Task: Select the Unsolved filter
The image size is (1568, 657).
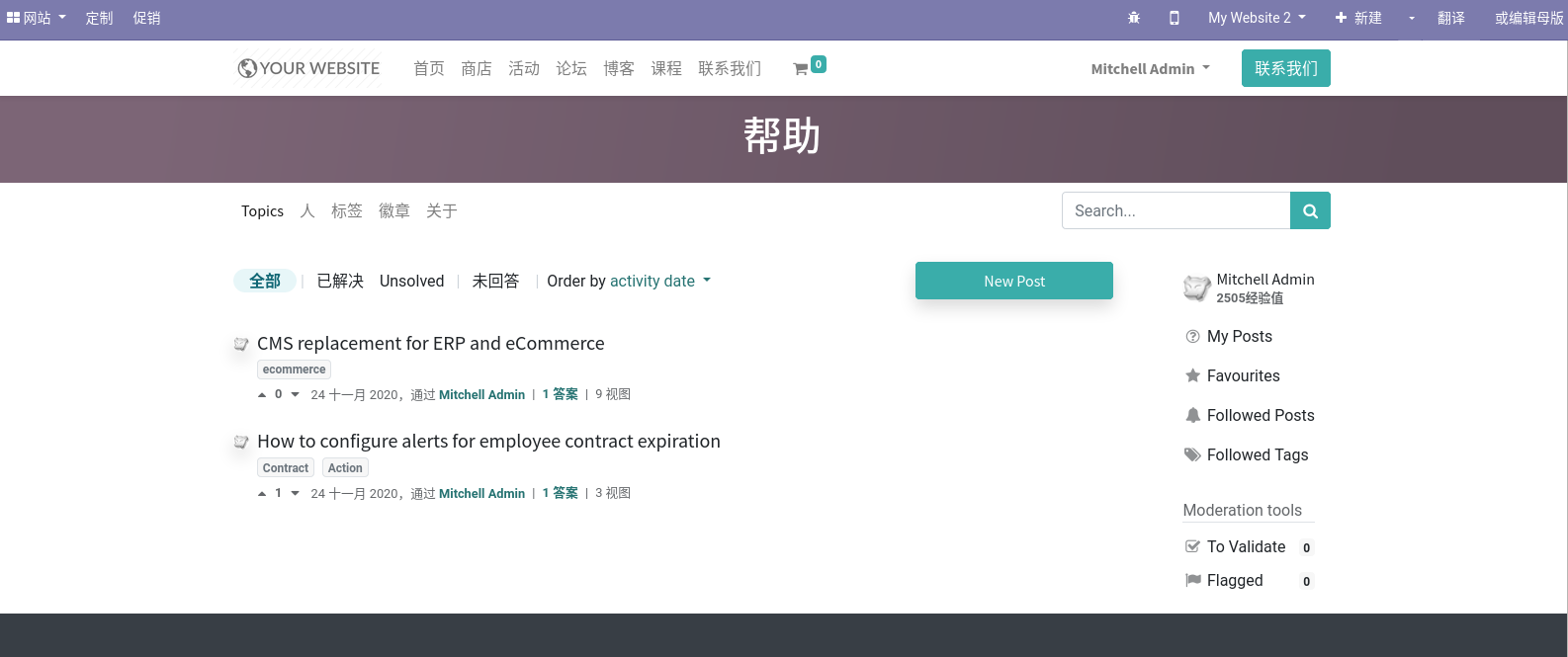Action: [411, 281]
